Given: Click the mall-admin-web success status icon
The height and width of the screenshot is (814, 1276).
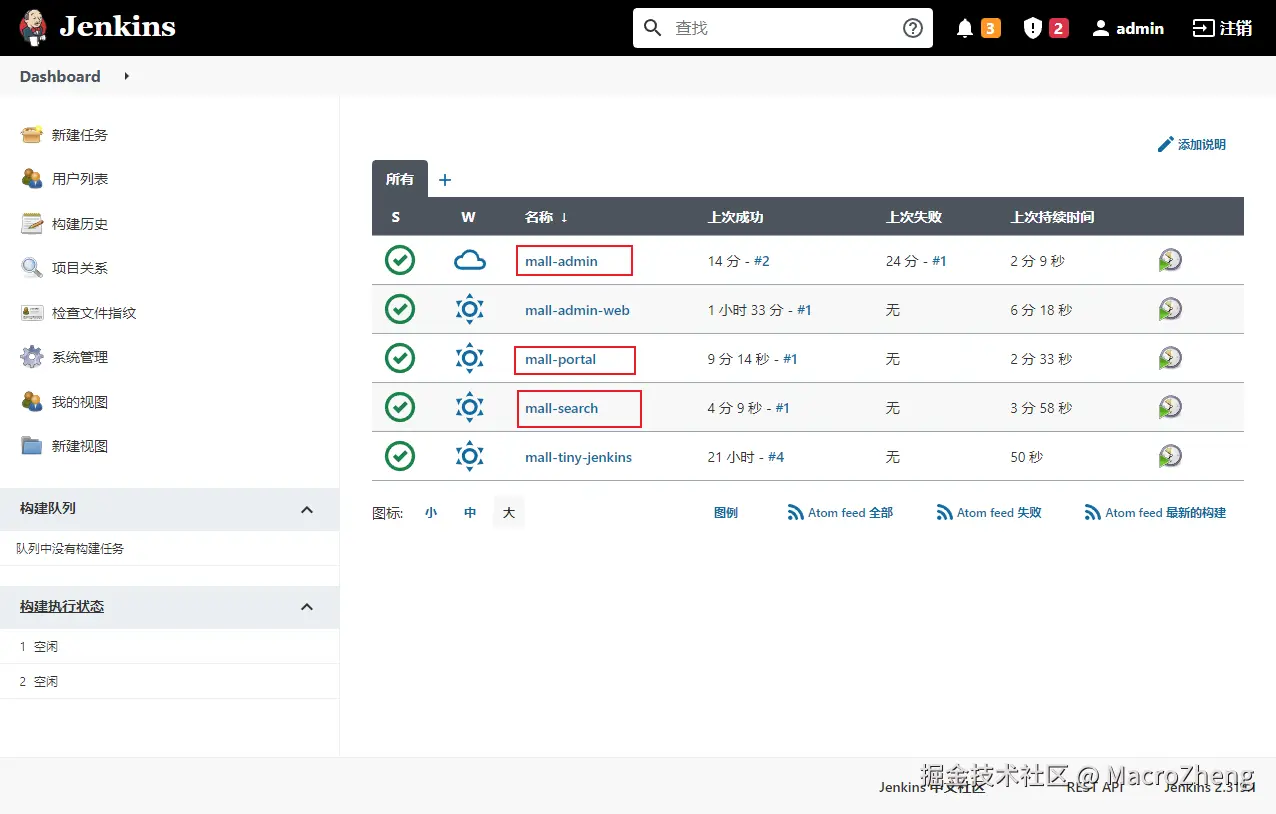Looking at the screenshot, I should (400, 309).
